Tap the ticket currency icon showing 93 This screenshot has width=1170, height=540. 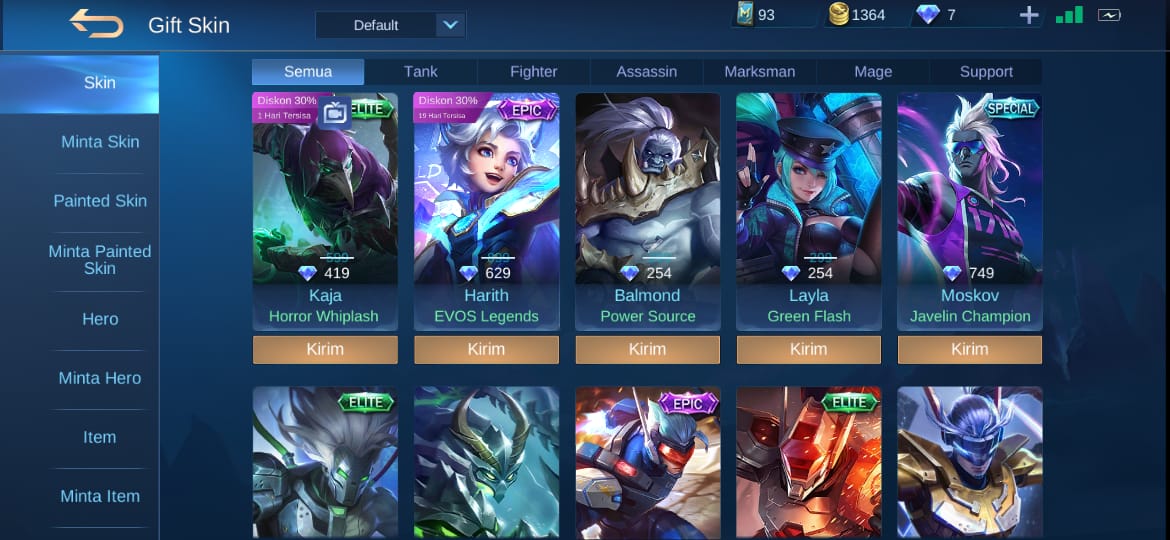click(x=744, y=14)
